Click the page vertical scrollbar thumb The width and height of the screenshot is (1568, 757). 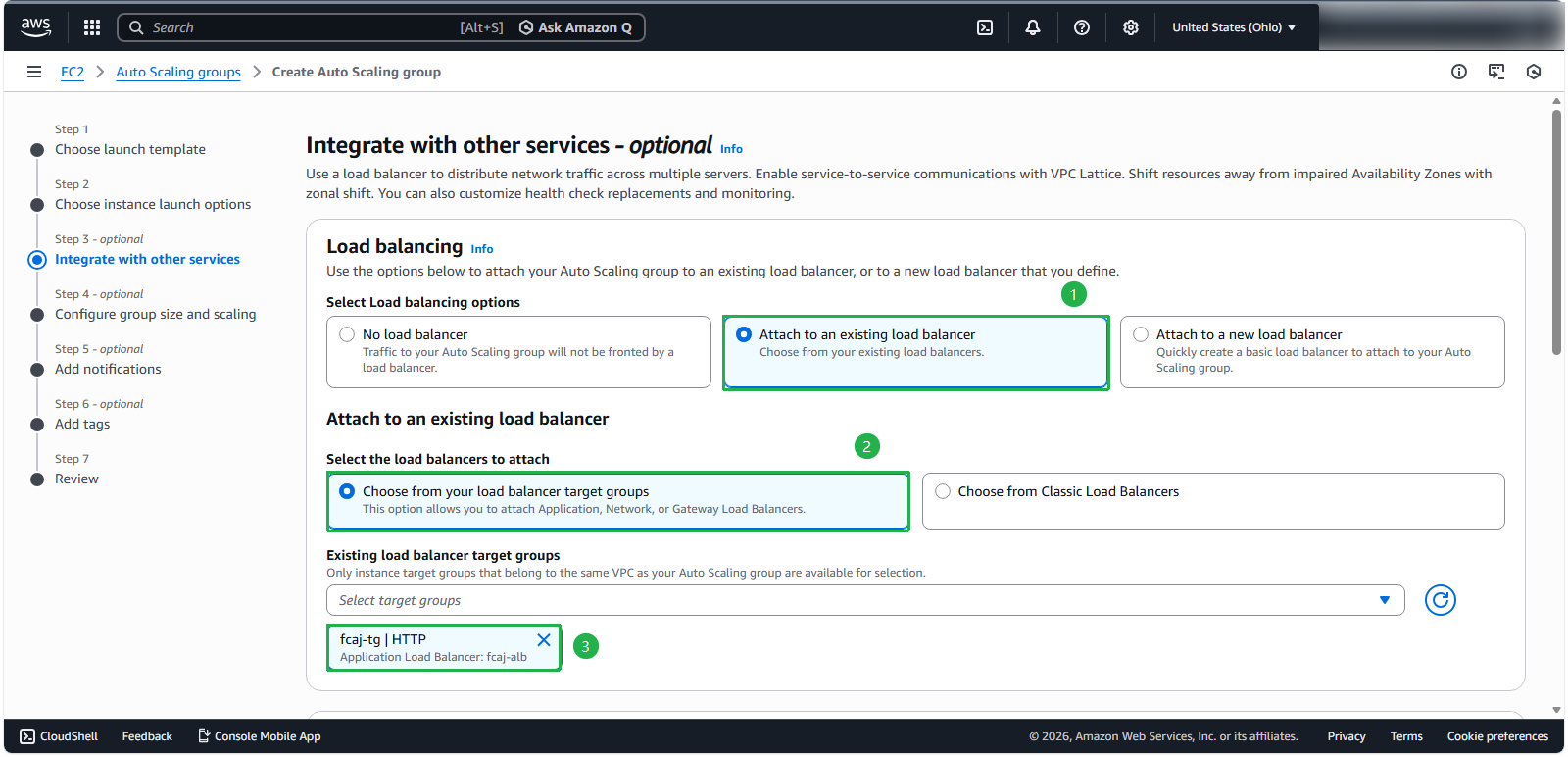coord(1556,231)
